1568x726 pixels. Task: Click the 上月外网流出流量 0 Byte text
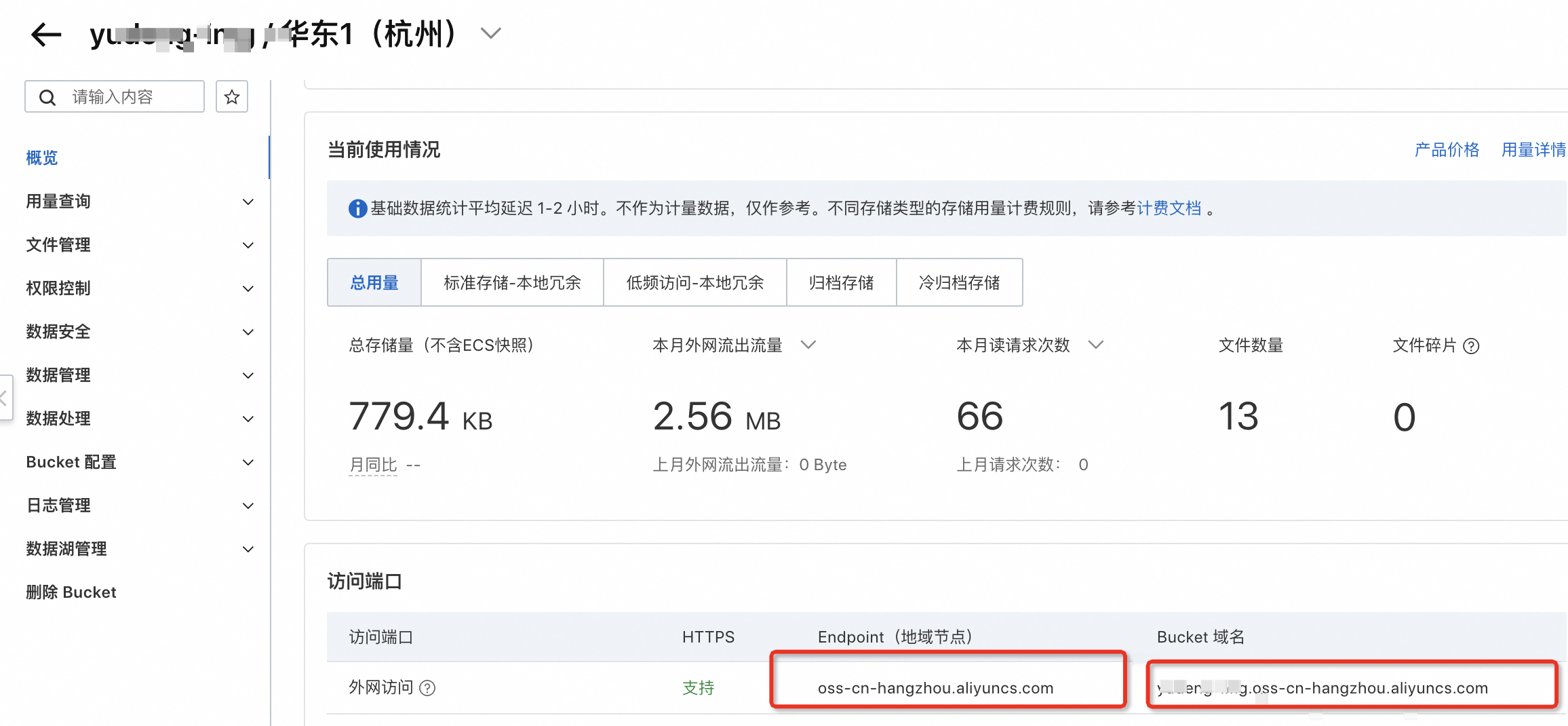pos(749,465)
